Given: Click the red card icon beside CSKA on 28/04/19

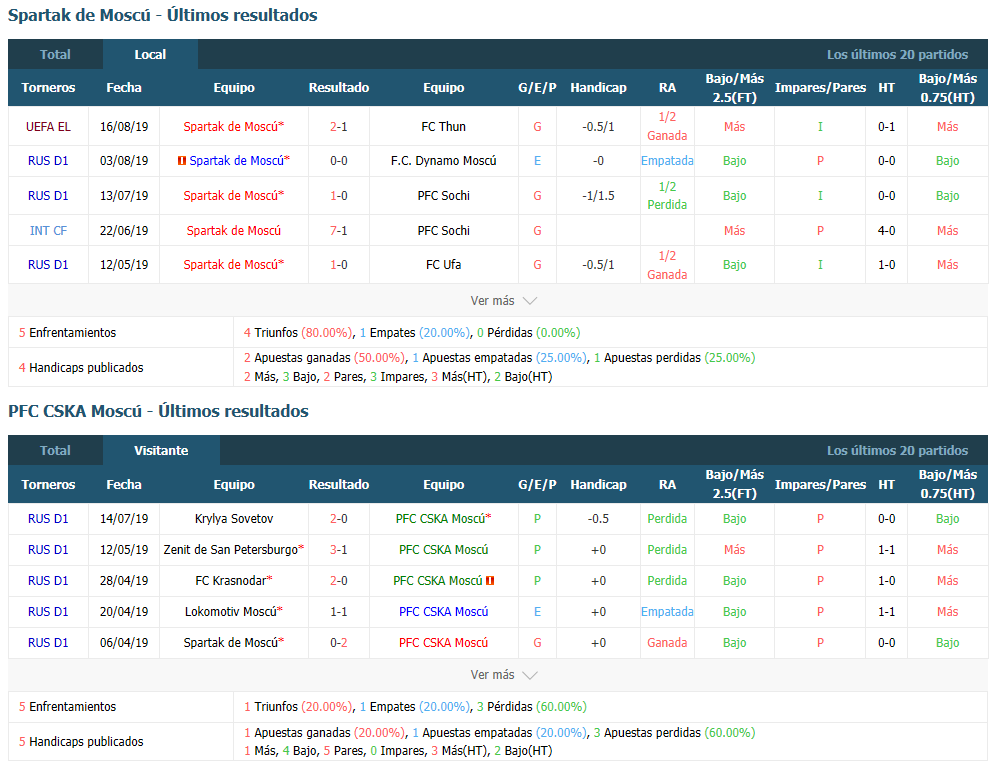Looking at the screenshot, I should [x=490, y=581].
